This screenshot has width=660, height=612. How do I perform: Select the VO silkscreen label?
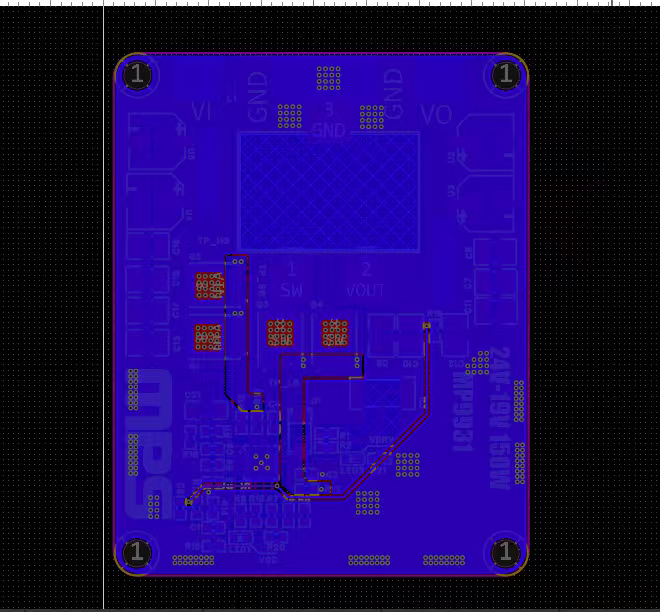point(436,115)
